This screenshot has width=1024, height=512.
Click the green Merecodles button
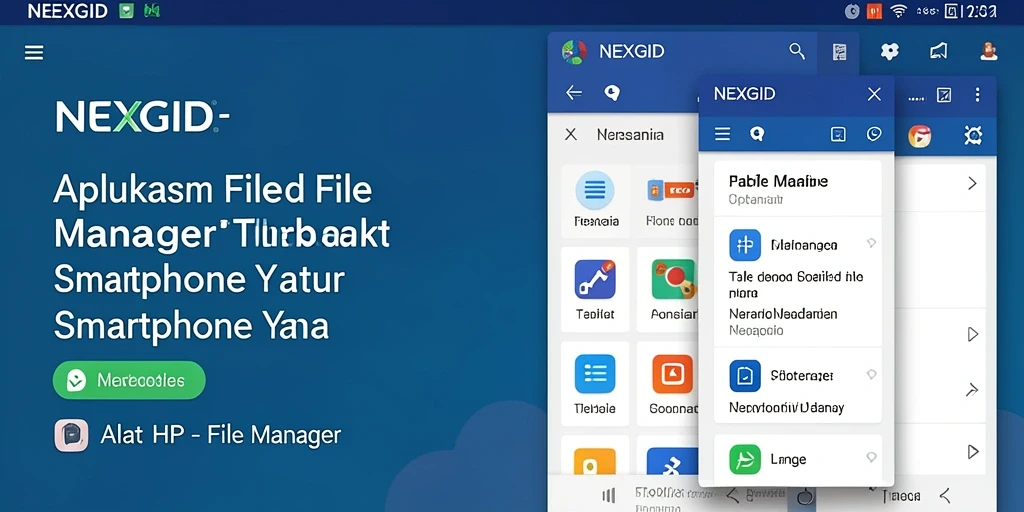(129, 380)
